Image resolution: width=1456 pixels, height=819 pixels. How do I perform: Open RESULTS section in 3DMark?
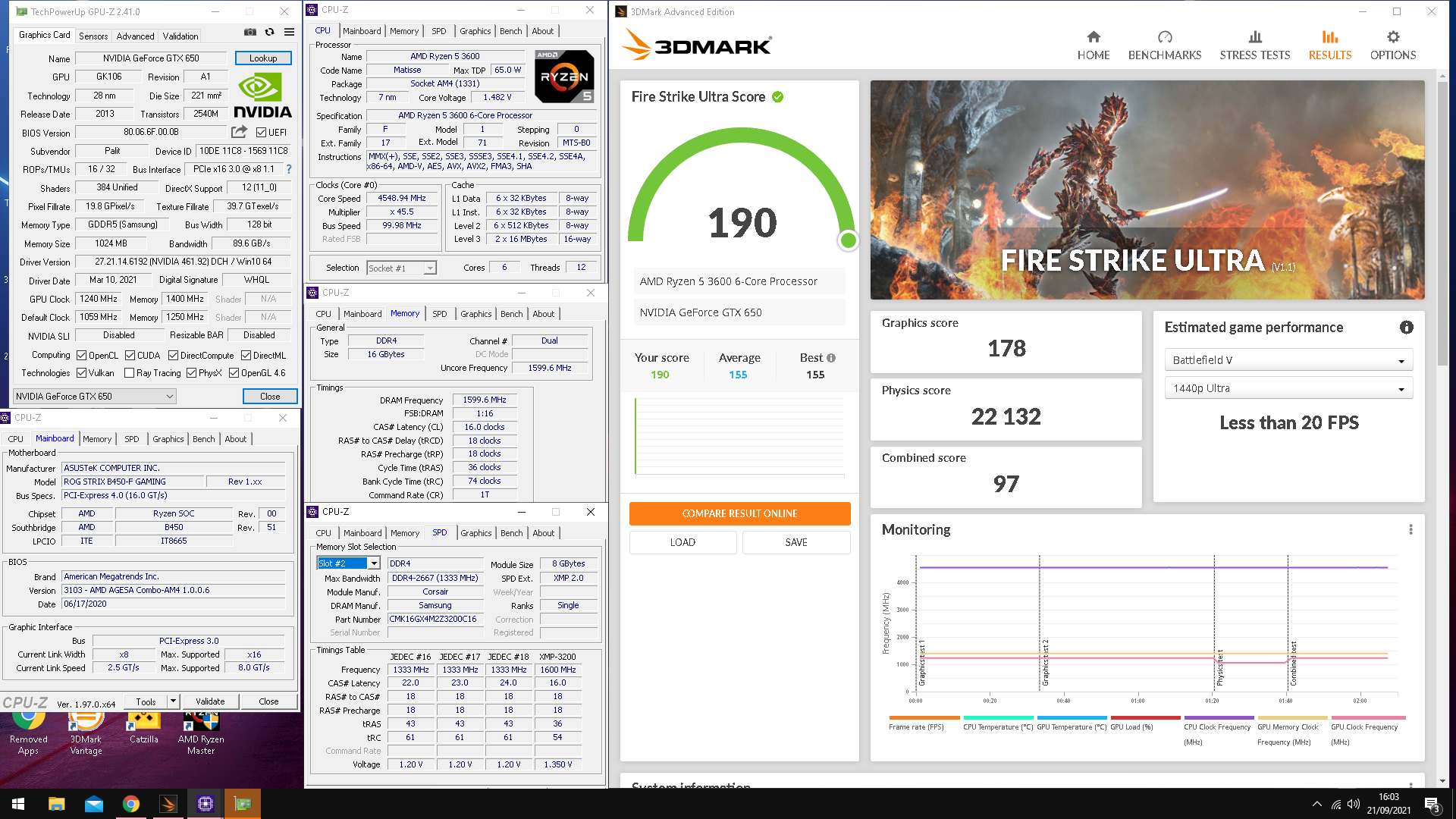tap(1329, 46)
